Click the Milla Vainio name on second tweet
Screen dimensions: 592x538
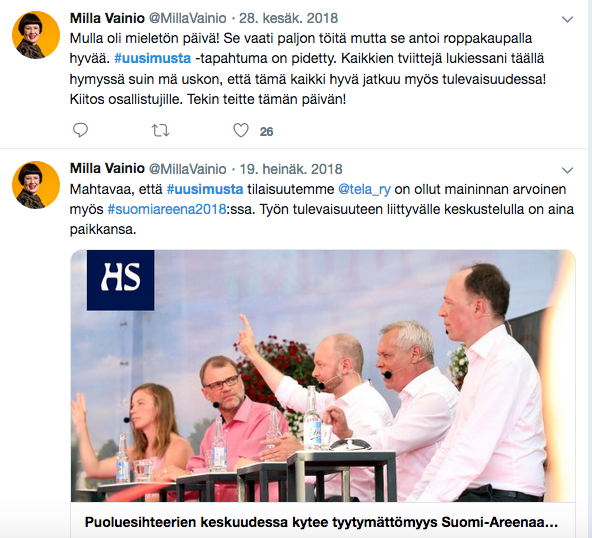(107, 168)
